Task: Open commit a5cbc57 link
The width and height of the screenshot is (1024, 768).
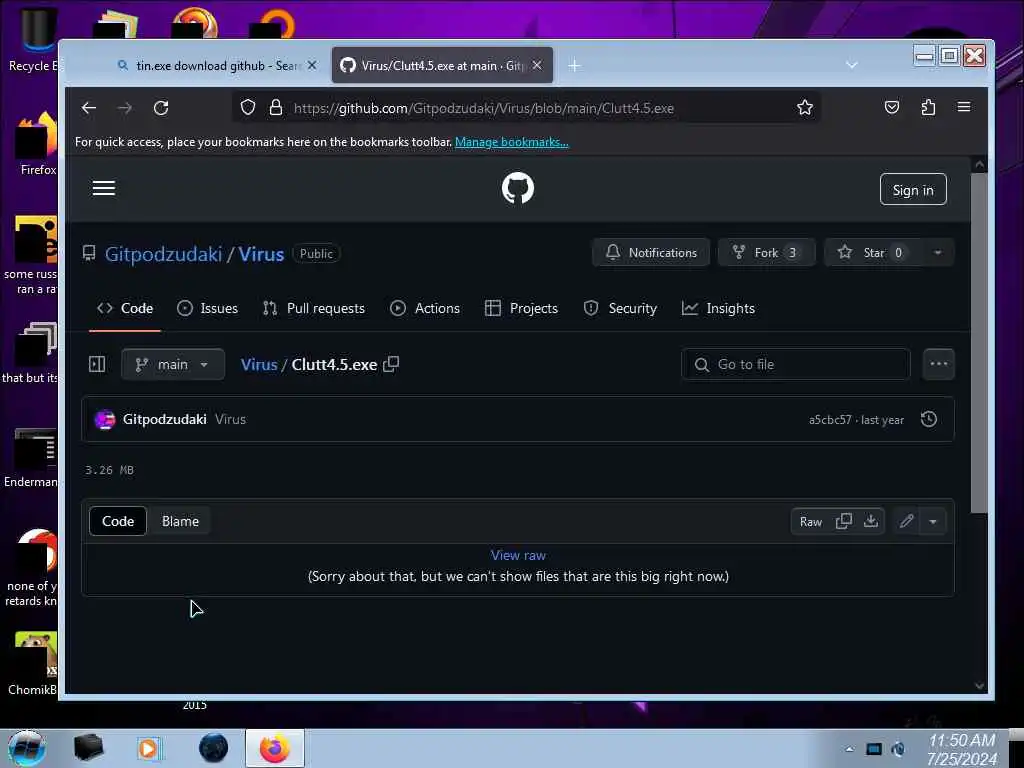Action: click(829, 420)
